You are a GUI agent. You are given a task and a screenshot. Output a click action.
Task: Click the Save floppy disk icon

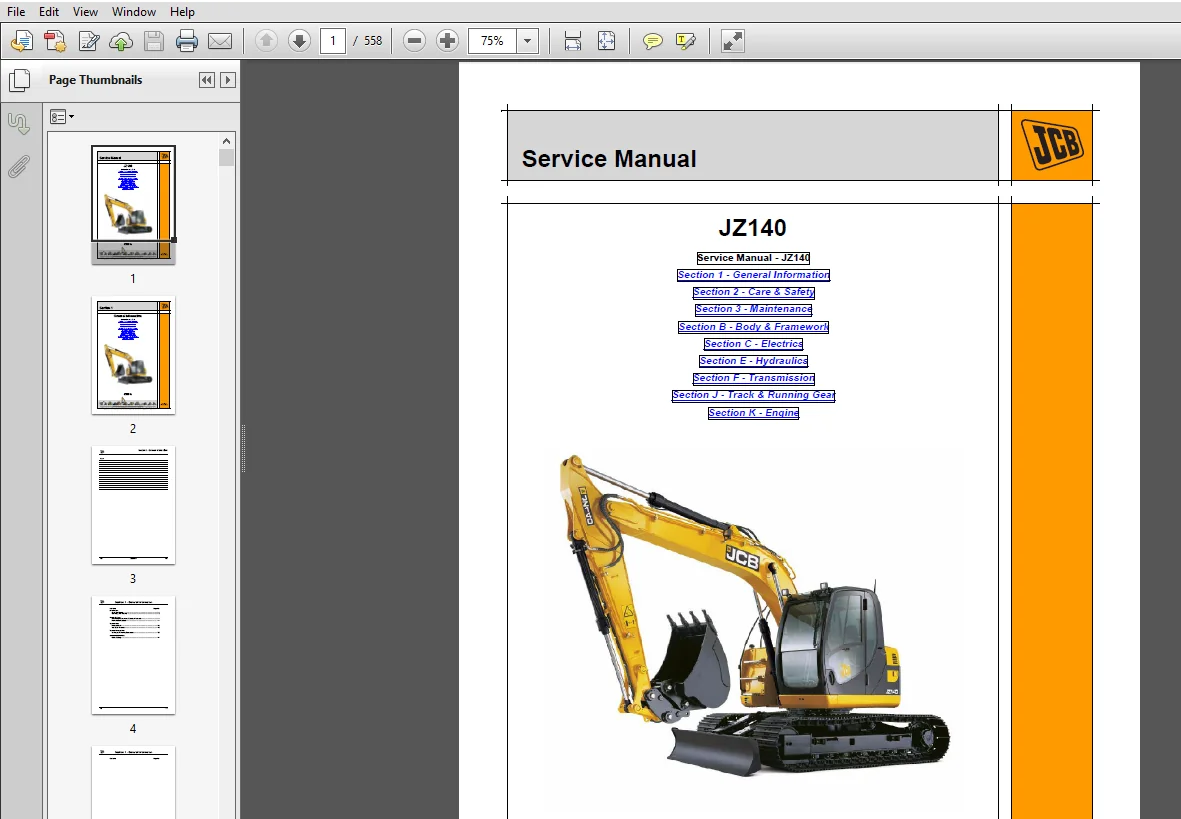[154, 41]
